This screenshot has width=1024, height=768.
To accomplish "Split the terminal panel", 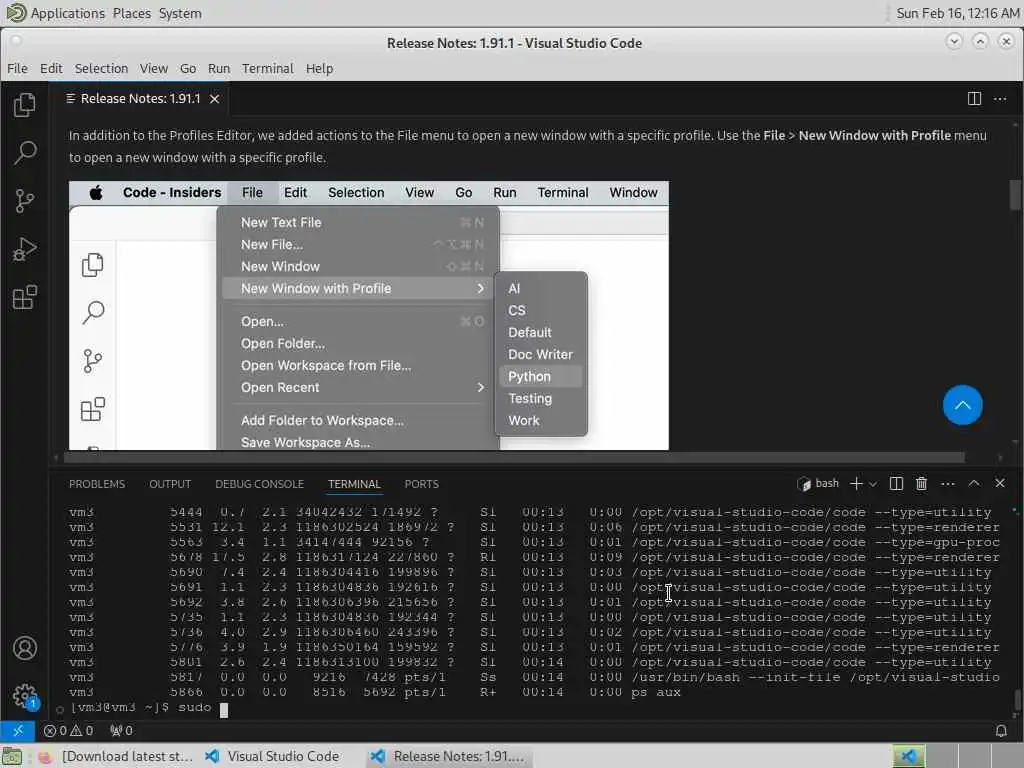I will (896, 483).
